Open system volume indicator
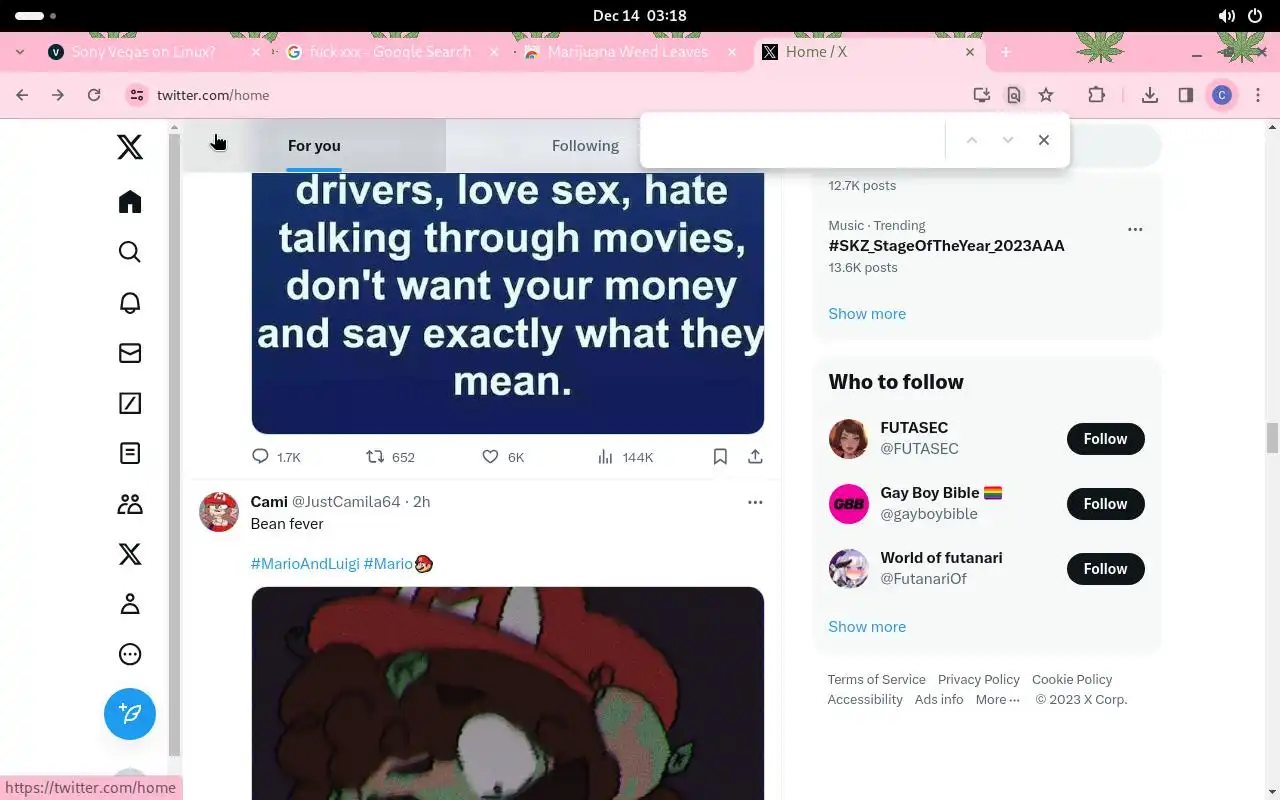The height and width of the screenshot is (800, 1280). coord(1227,16)
